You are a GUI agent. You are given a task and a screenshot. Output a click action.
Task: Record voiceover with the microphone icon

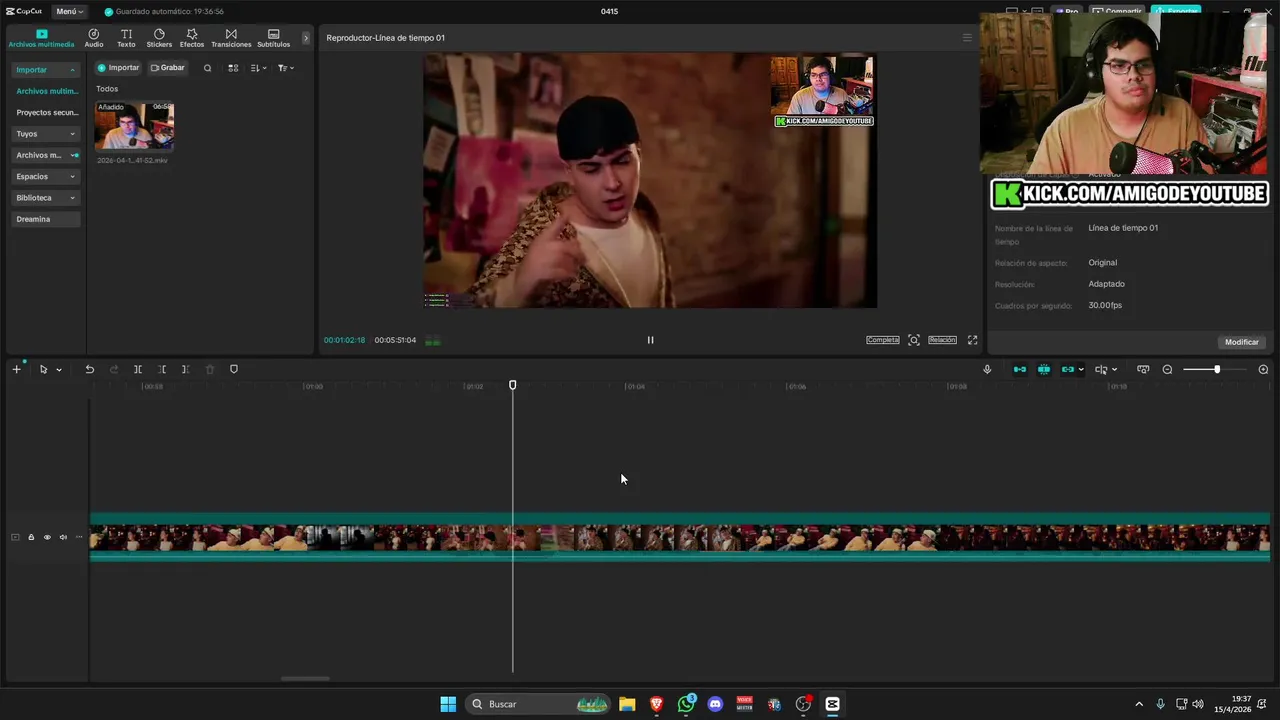987,369
